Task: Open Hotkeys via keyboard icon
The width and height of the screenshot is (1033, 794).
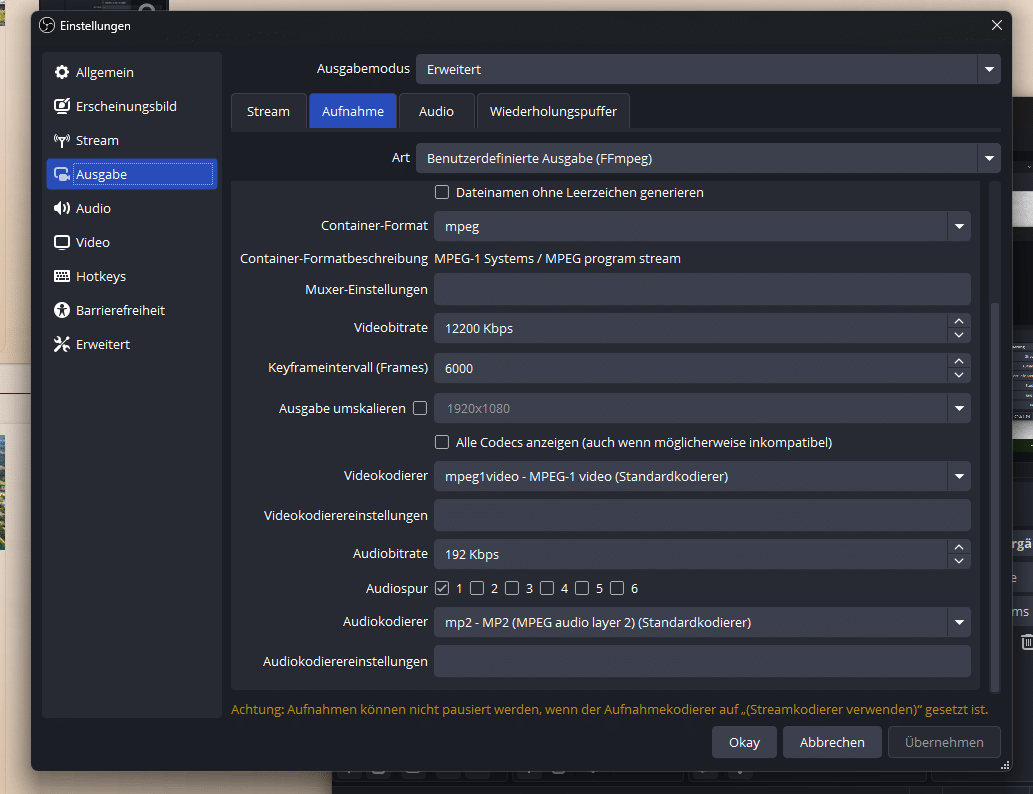Action: click(62, 277)
